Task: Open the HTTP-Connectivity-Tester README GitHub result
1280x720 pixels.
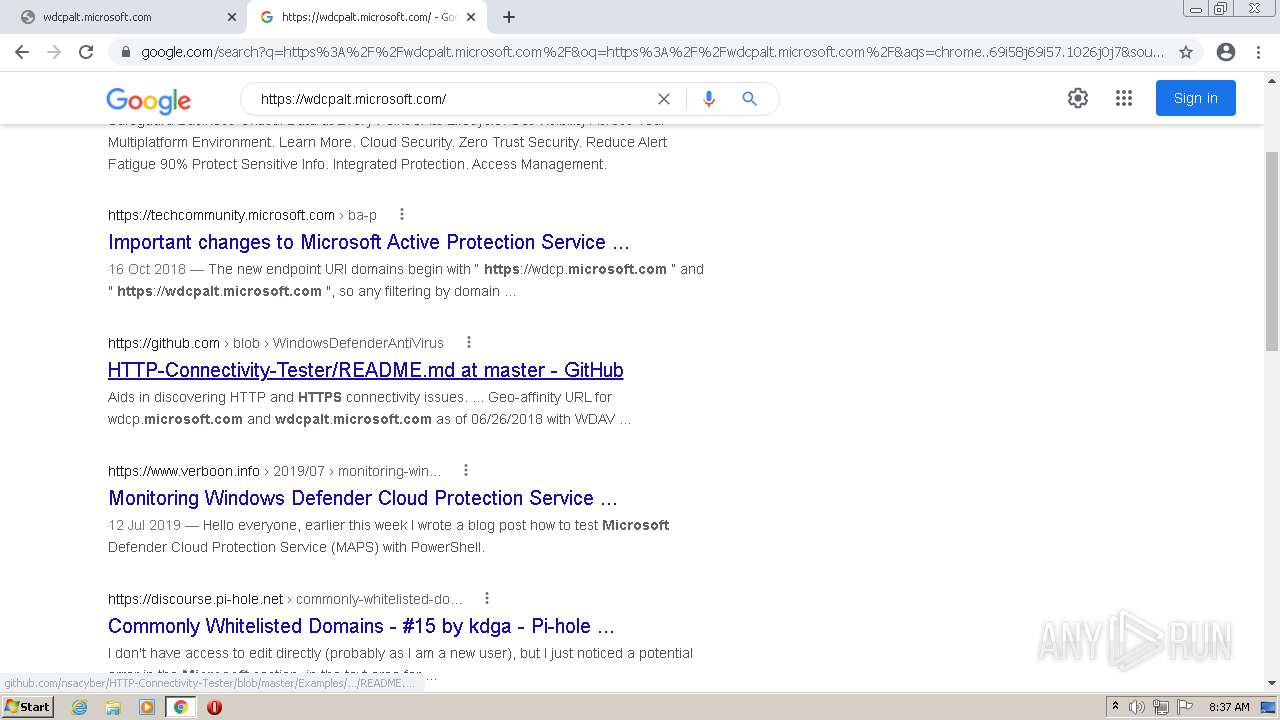Action: pos(366,370)
